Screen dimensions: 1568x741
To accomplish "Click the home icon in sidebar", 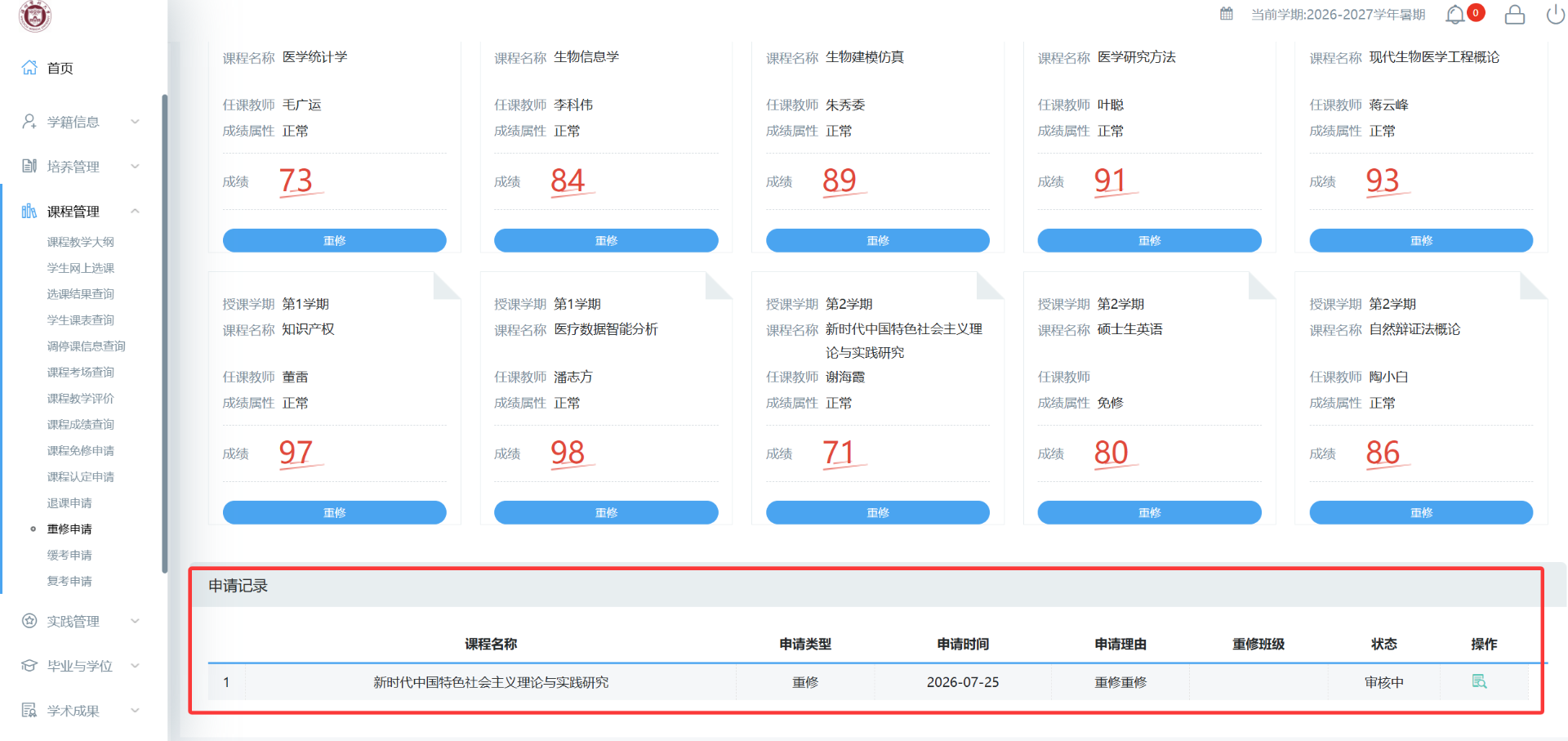I will tap(29, 68).
